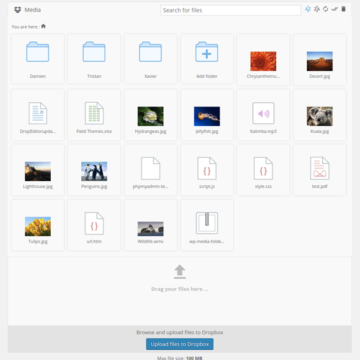Viewport: 360px width, 360px height.
Task: Select the Field Themes.xlsx spreadsheet
Action: click(94, 114)
